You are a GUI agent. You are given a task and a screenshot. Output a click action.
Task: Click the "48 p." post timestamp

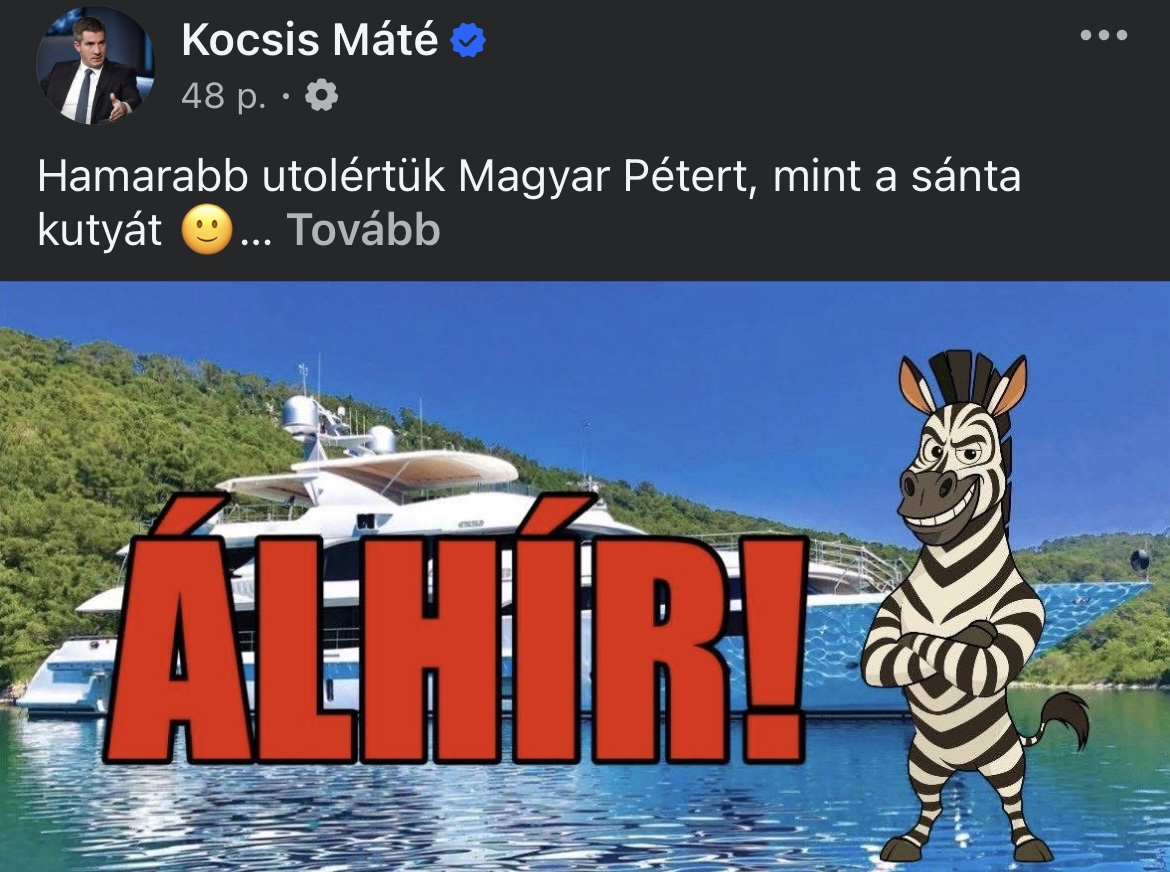[223, 96]
